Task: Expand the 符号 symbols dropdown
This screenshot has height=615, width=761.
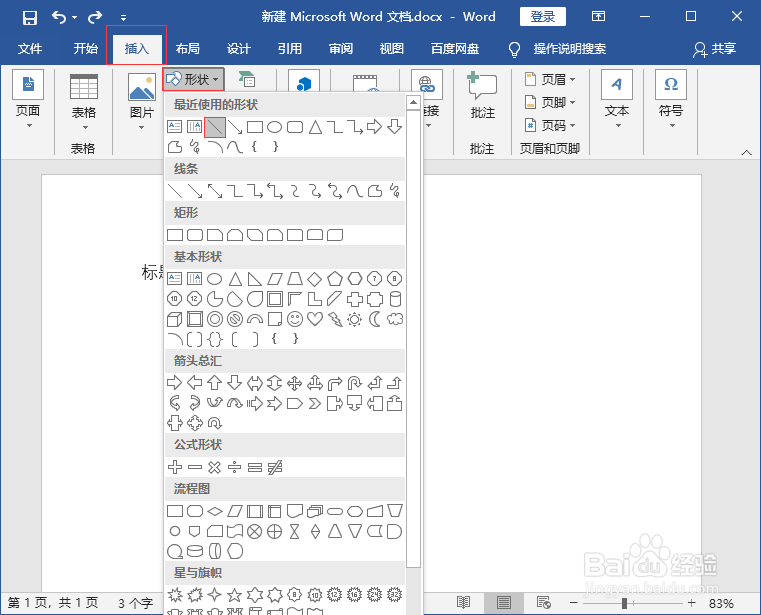Action: click(x=671, y=100)
